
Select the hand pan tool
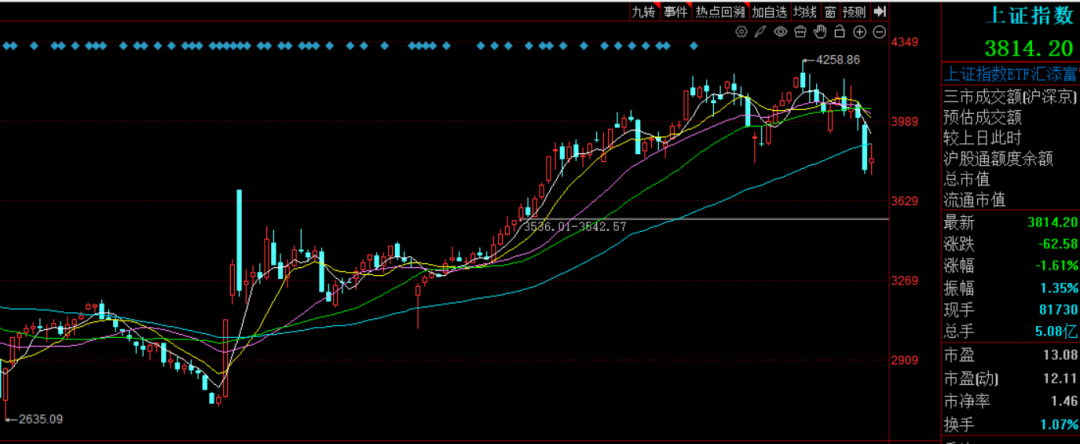pos(820,32)
